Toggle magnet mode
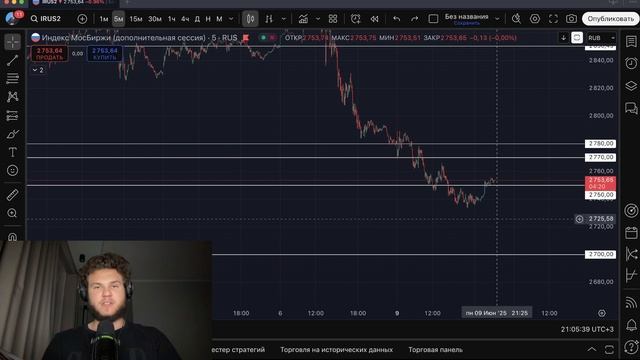The image size is (640, 360). pyautogui.click(x=13, y=236)
